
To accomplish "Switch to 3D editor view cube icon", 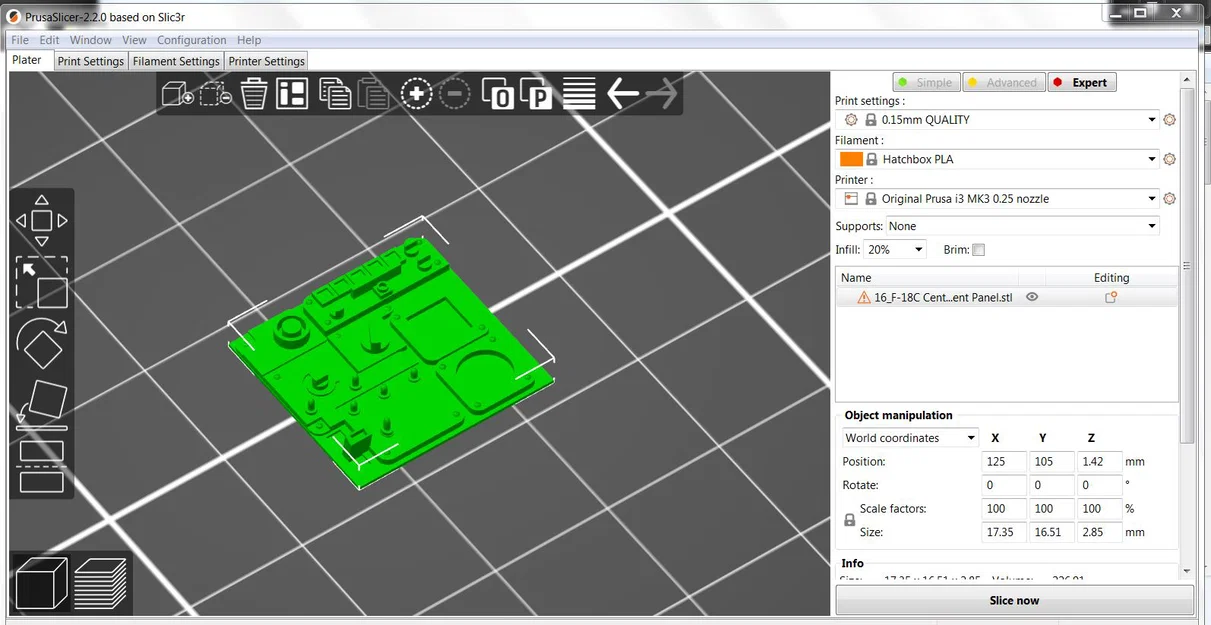I will (41, 583).
